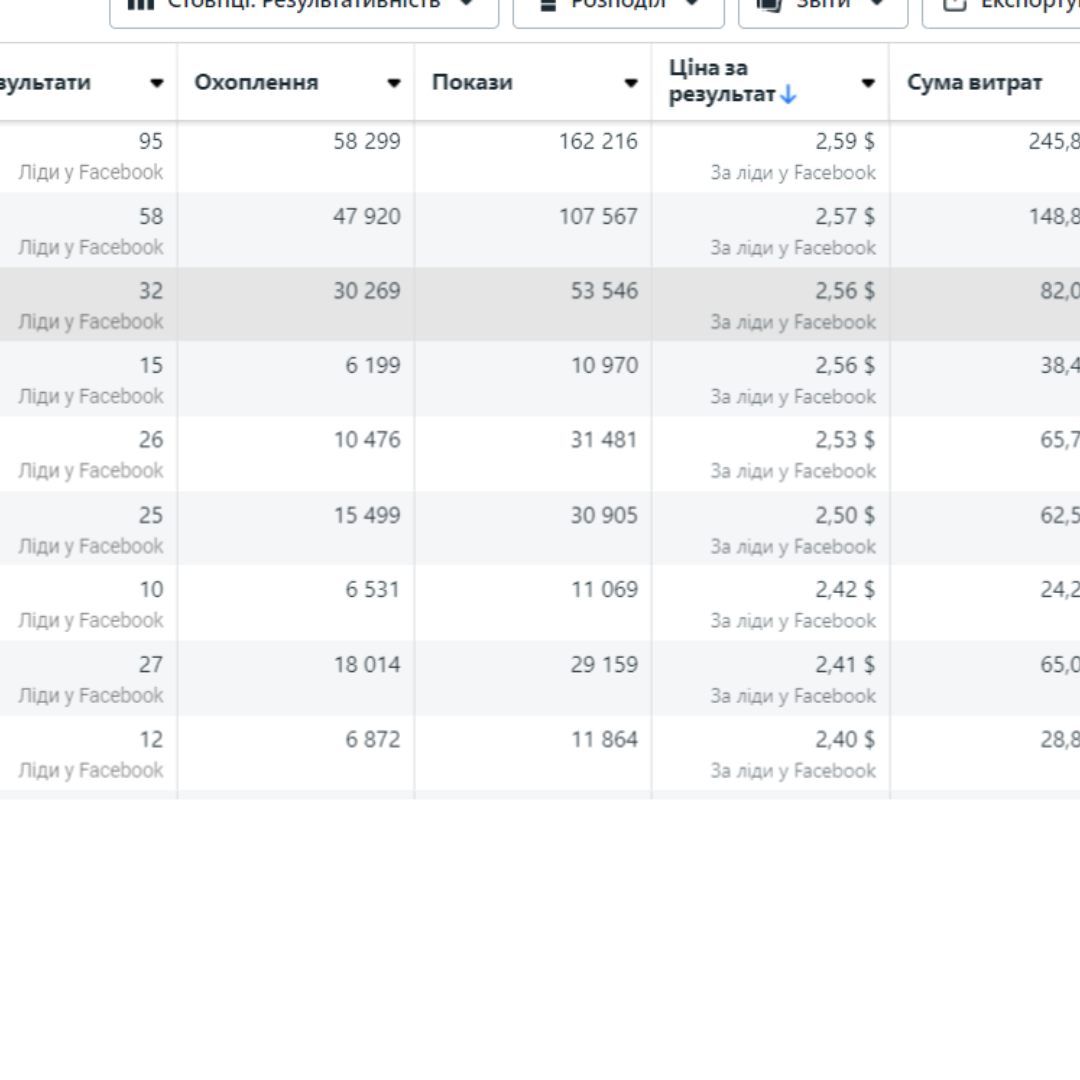Click the breakdown icon beside Розподіл
Viewport: 1080px width, 1080px height.
pyautogui.click(x=548, y=5)
